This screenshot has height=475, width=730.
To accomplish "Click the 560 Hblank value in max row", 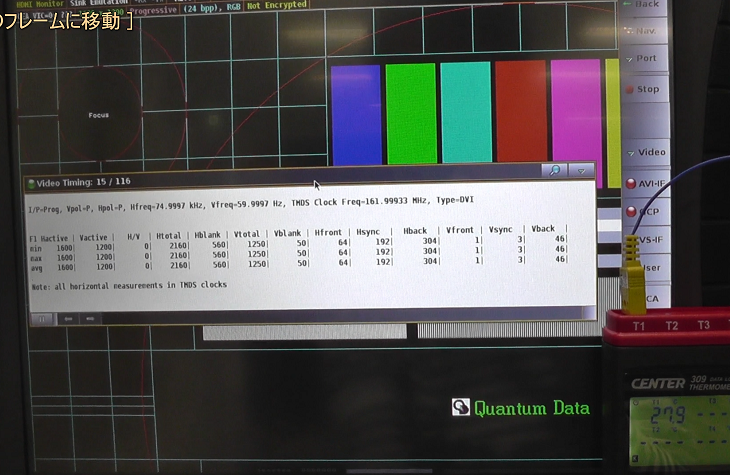I will [219, 254].
